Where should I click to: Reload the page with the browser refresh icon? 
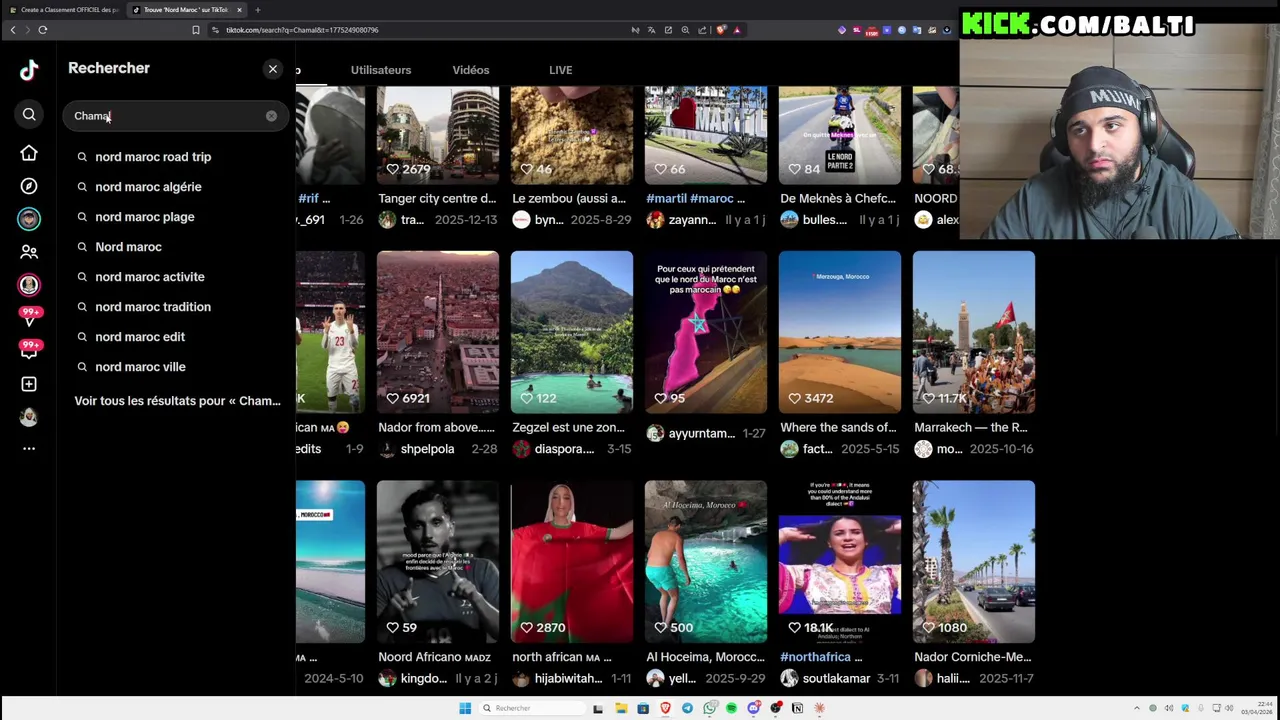pos(43,30)
